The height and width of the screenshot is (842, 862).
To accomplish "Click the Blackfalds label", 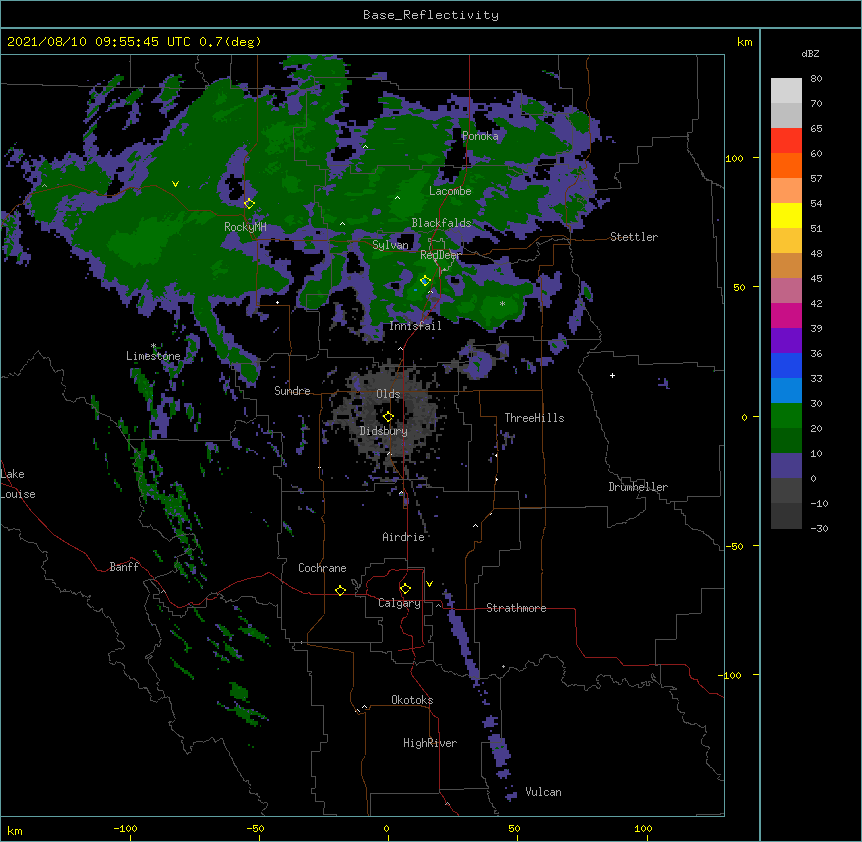I will pyautogui.click(x=441, y=223).
